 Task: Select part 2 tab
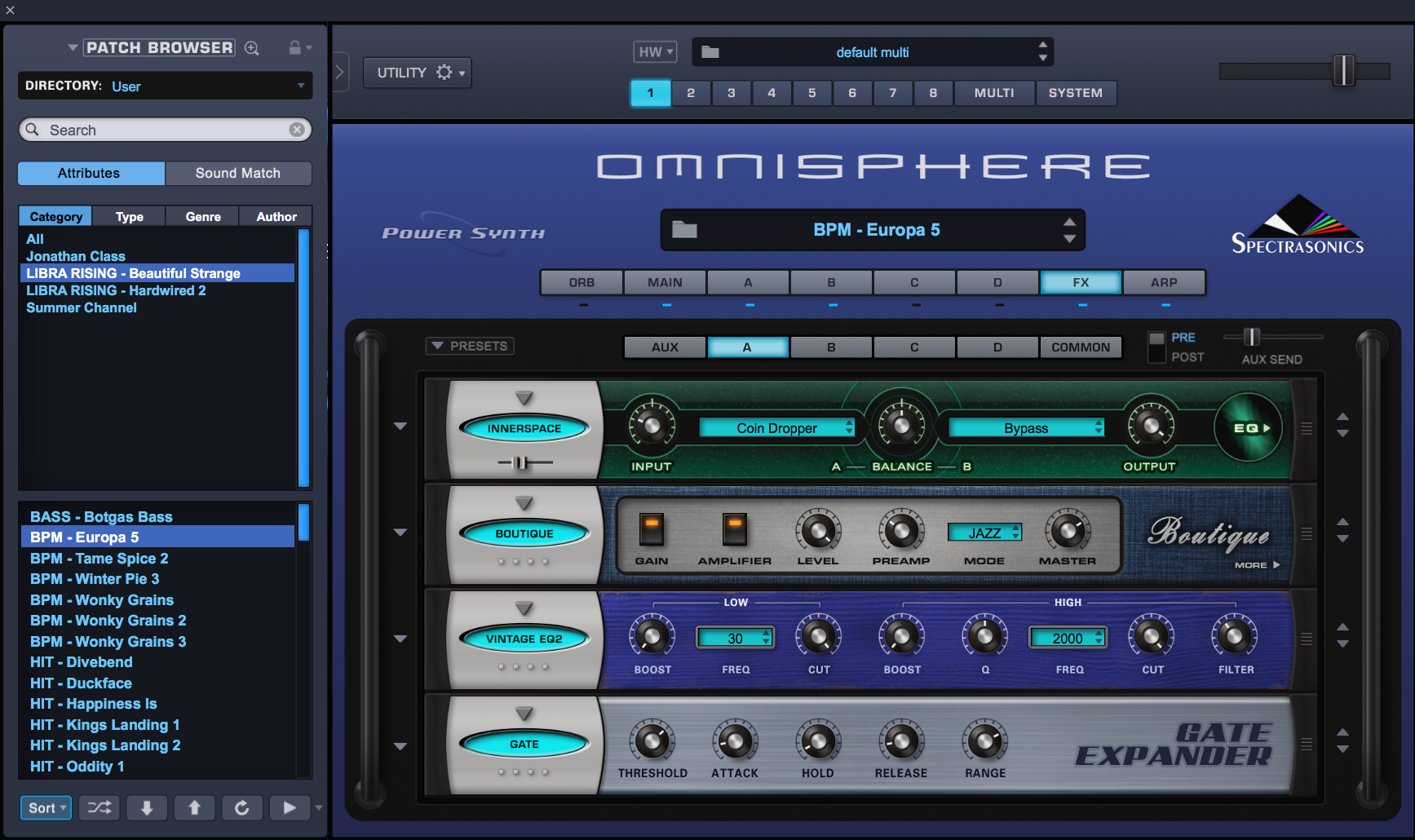point(691,93)
